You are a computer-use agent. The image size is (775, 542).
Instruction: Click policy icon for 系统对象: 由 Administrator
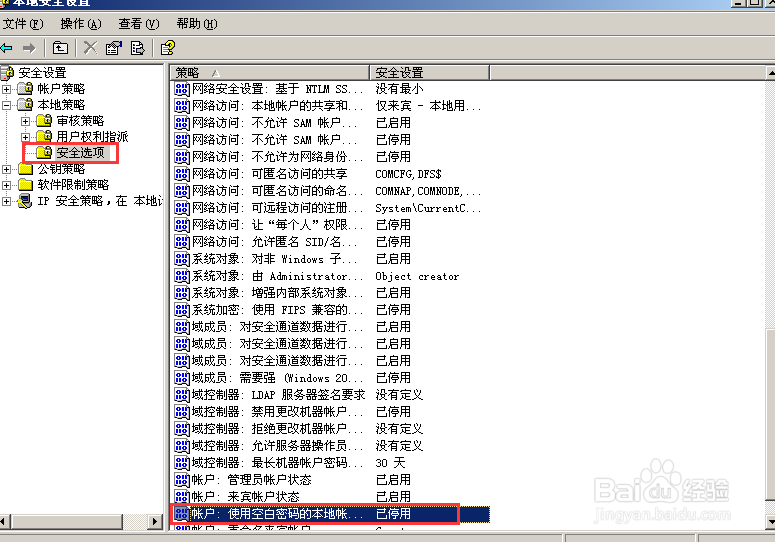[x=182, y=276]
